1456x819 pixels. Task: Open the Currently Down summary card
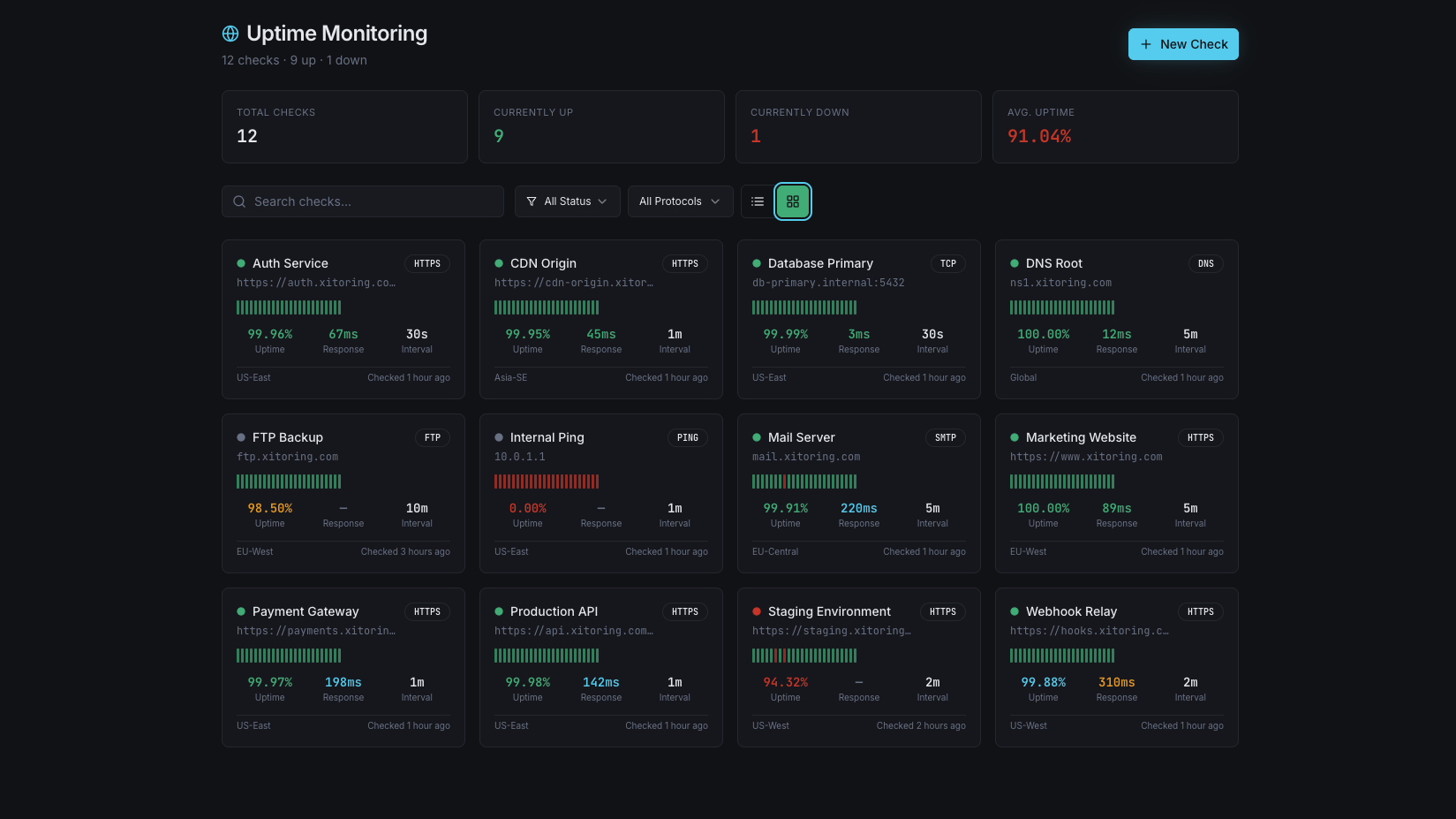(x=857, y=126)
